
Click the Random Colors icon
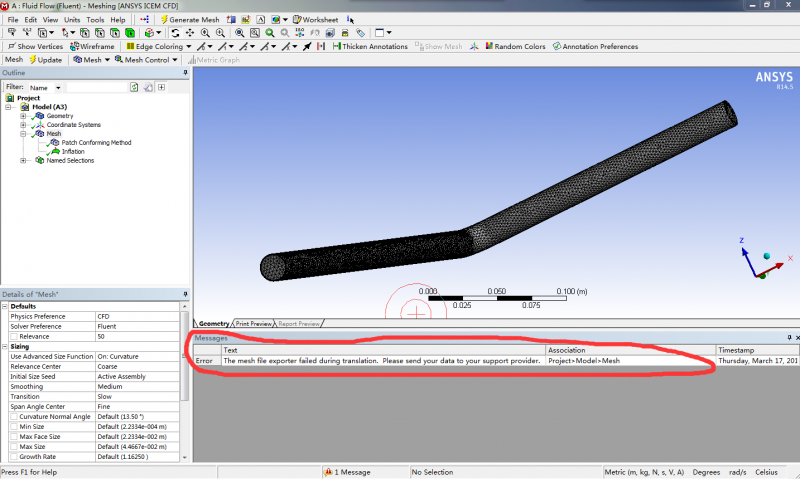pos(489,46)
